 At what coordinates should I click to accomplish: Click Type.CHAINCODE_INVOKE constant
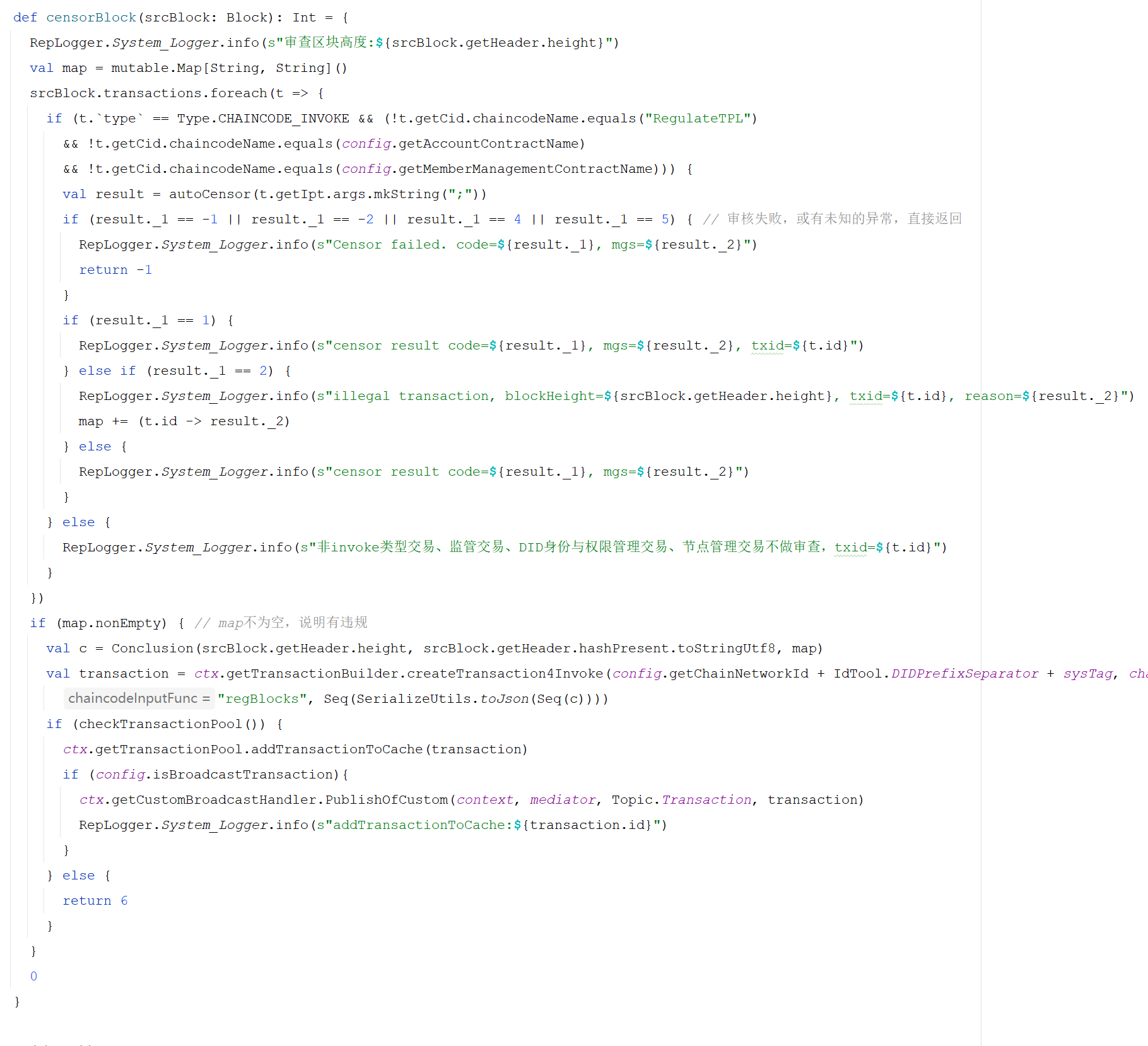tap(263, 119)
